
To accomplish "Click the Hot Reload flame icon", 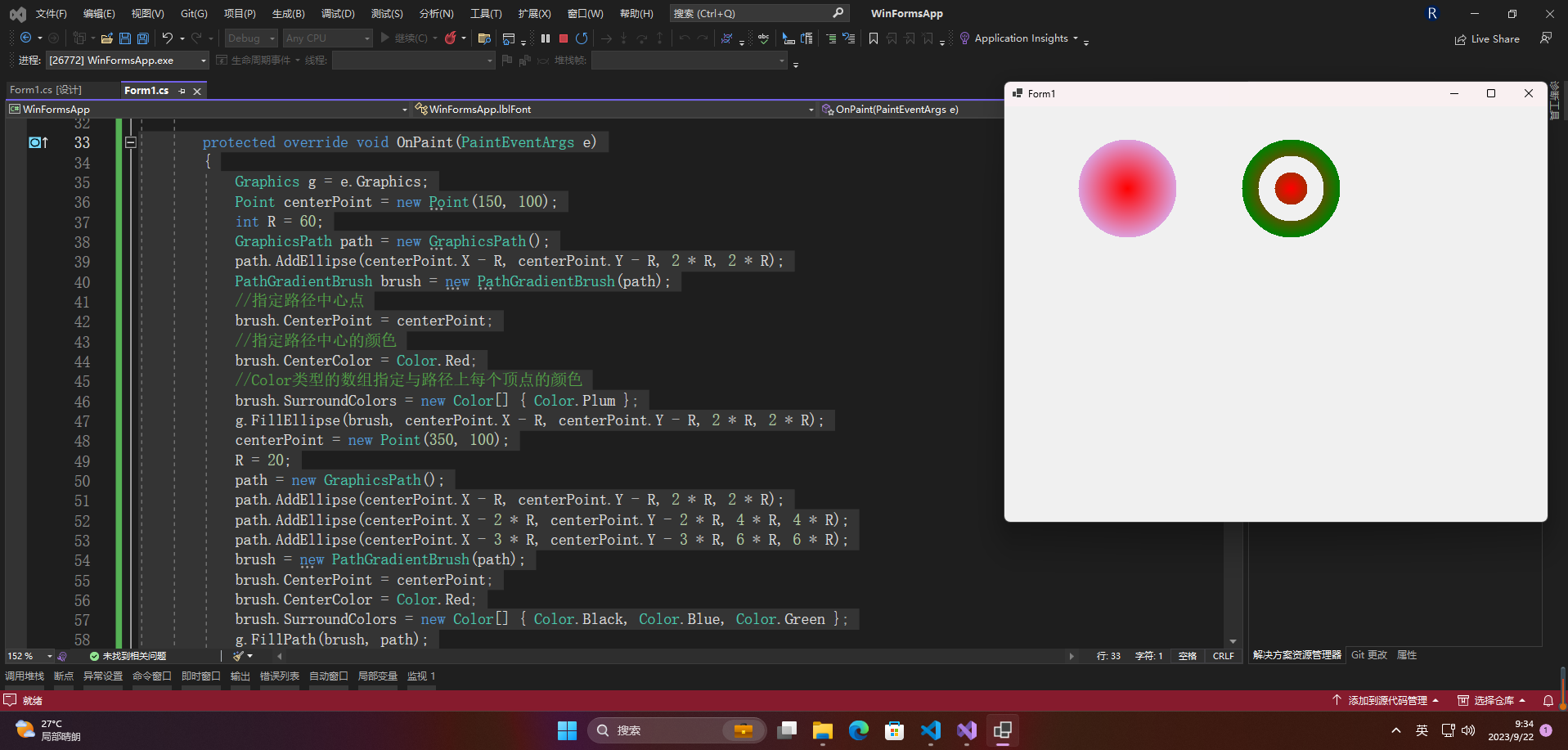I will [x=450, y=38].
